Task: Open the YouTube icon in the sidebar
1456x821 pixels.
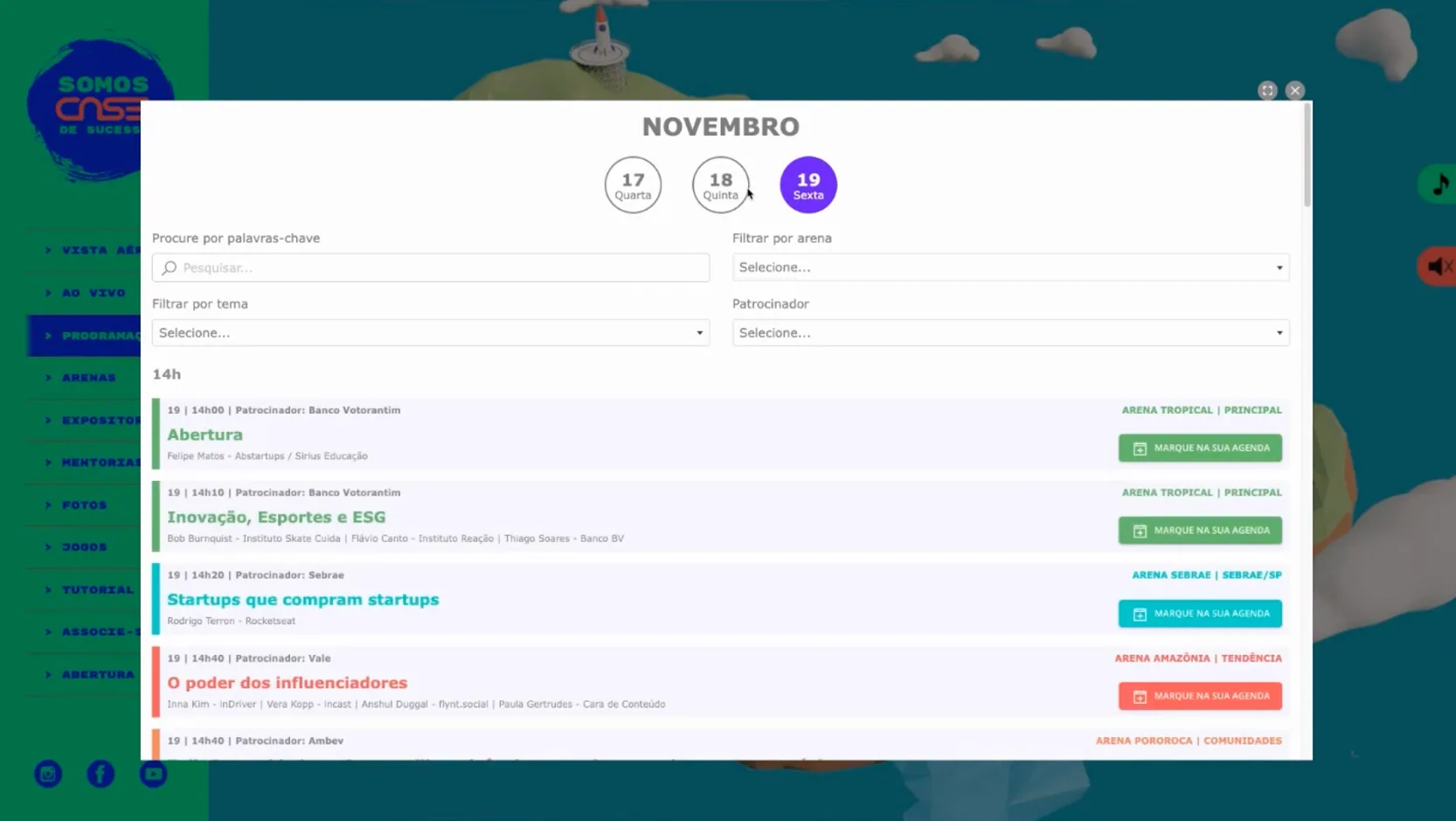Action: [153, 774]
